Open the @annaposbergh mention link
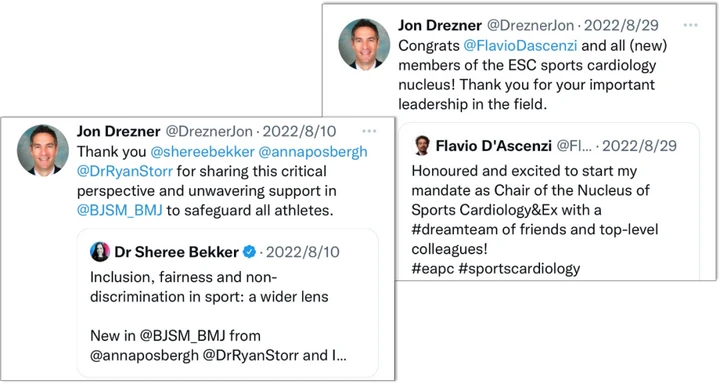720x383 pixels. click(x=313, y=152)
